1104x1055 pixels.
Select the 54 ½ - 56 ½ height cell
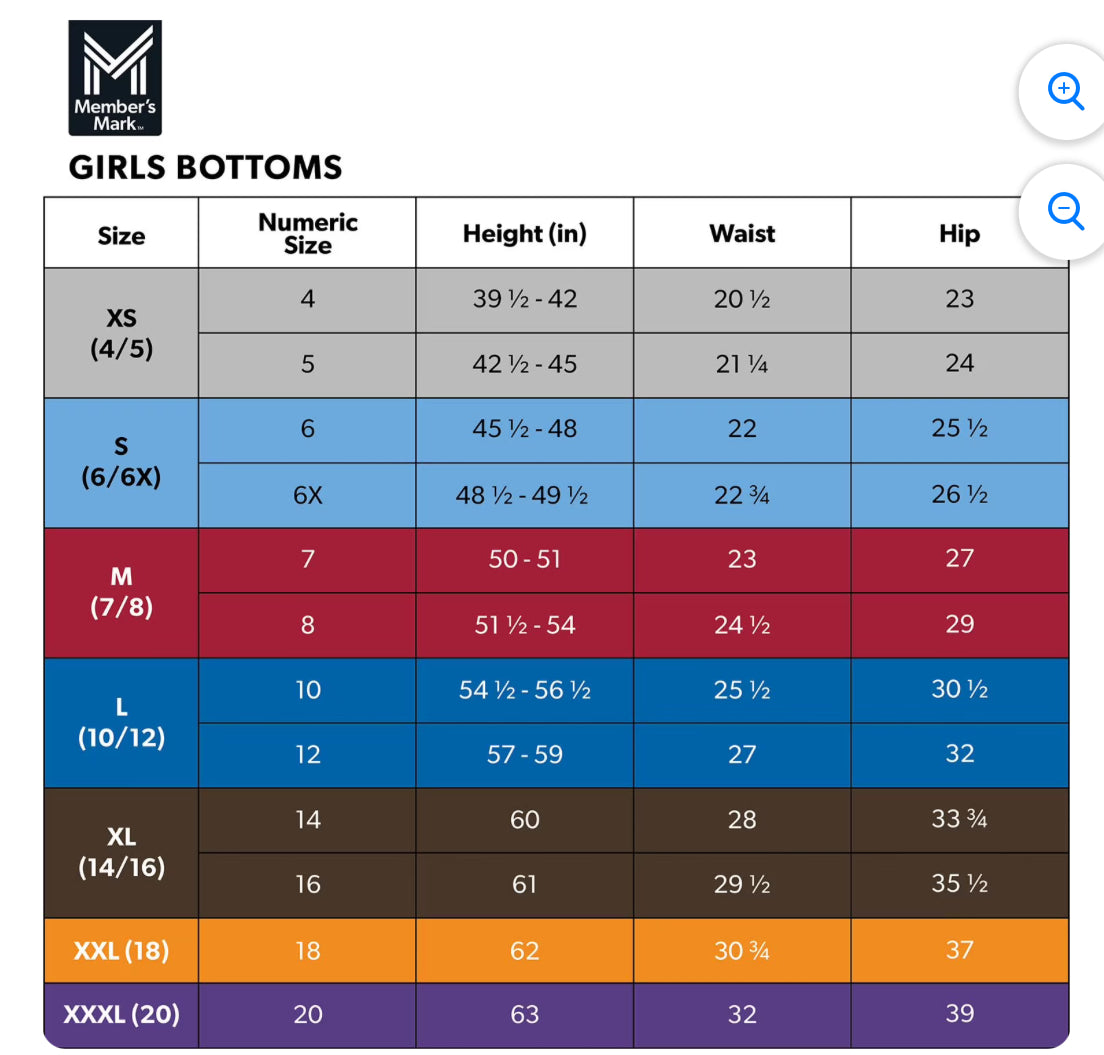[x=525, y=690]
